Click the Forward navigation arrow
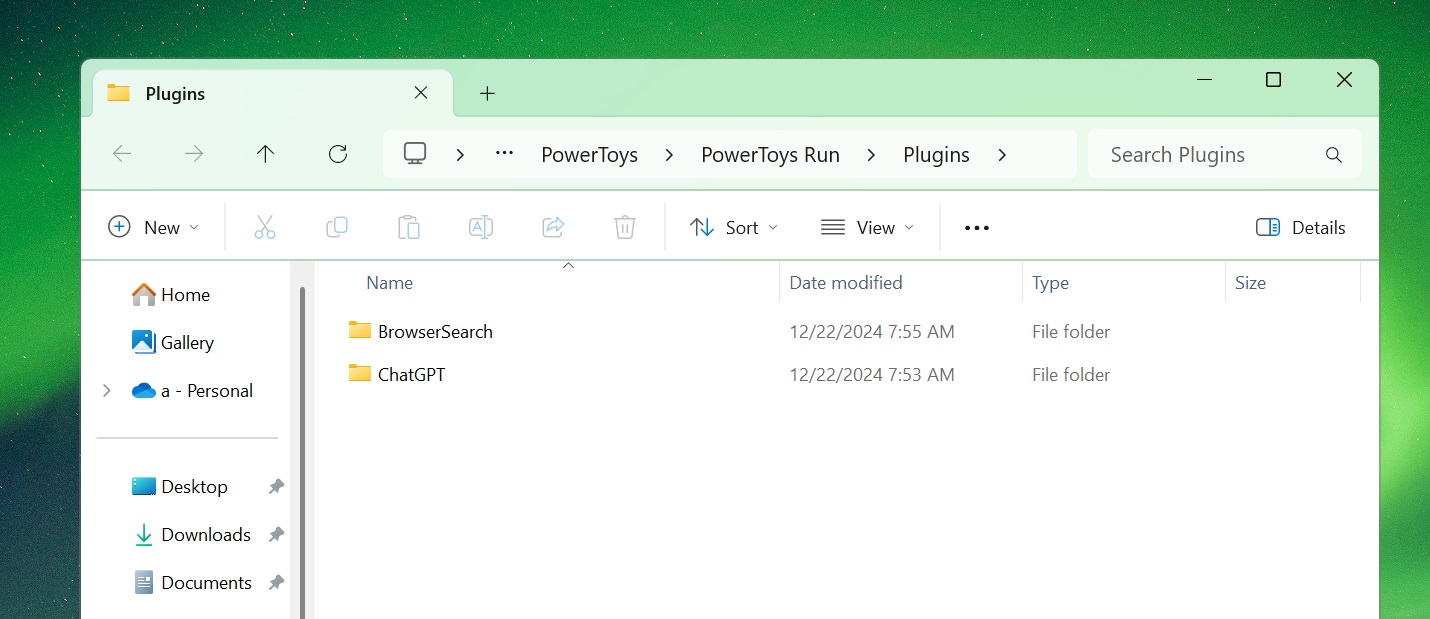This screenshot has width=1430, height=619. point(194,154)
